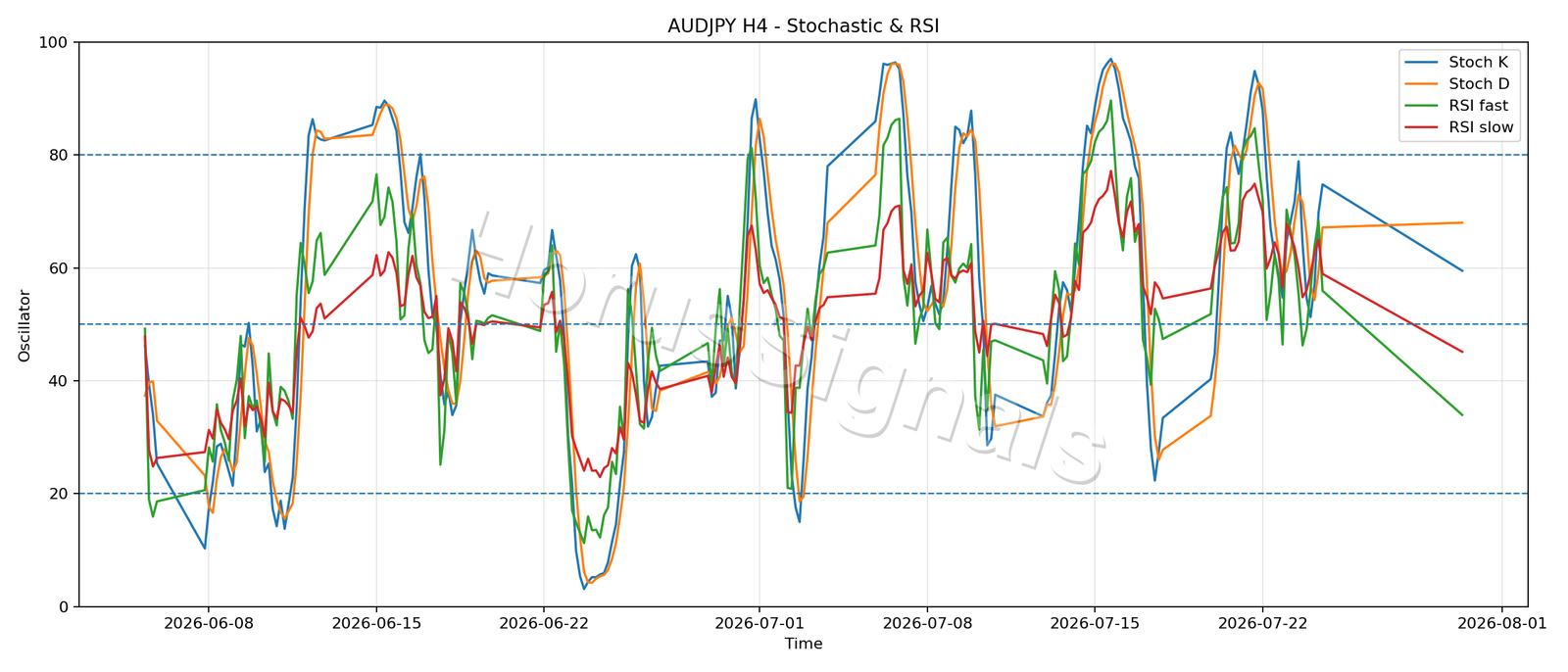Screen dimensions: 1568x672
Task: Click the blue Stoch K legend line sample
Action: (x=1421, y=63)
